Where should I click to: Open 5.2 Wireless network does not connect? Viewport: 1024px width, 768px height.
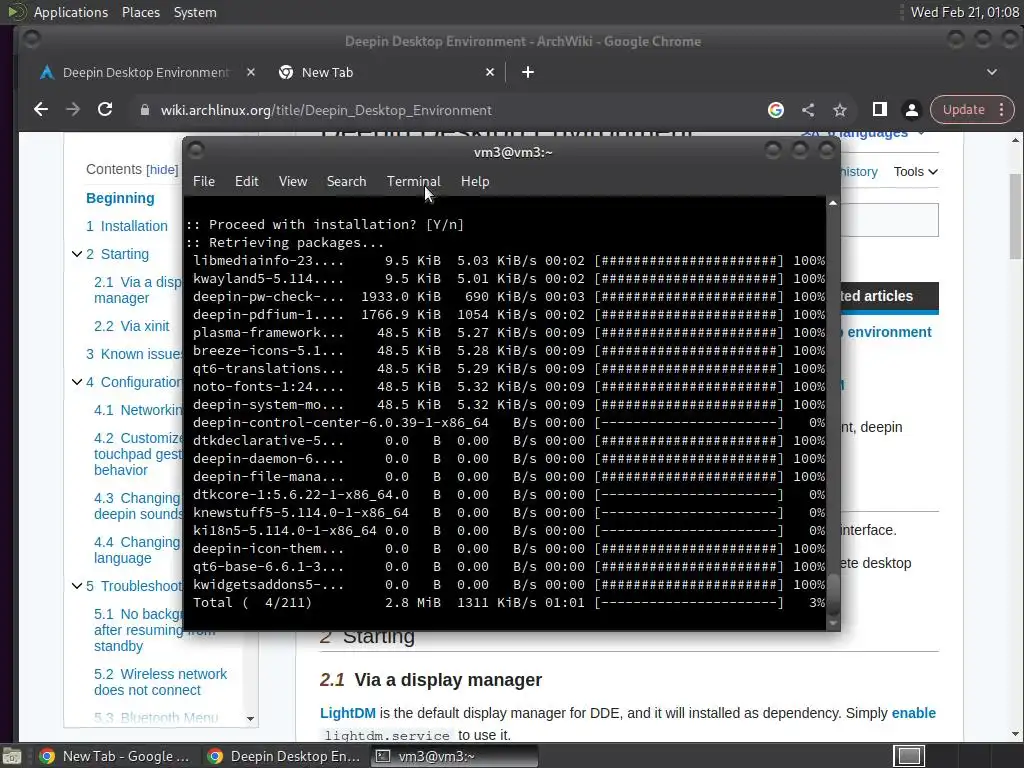click(160, 682)
